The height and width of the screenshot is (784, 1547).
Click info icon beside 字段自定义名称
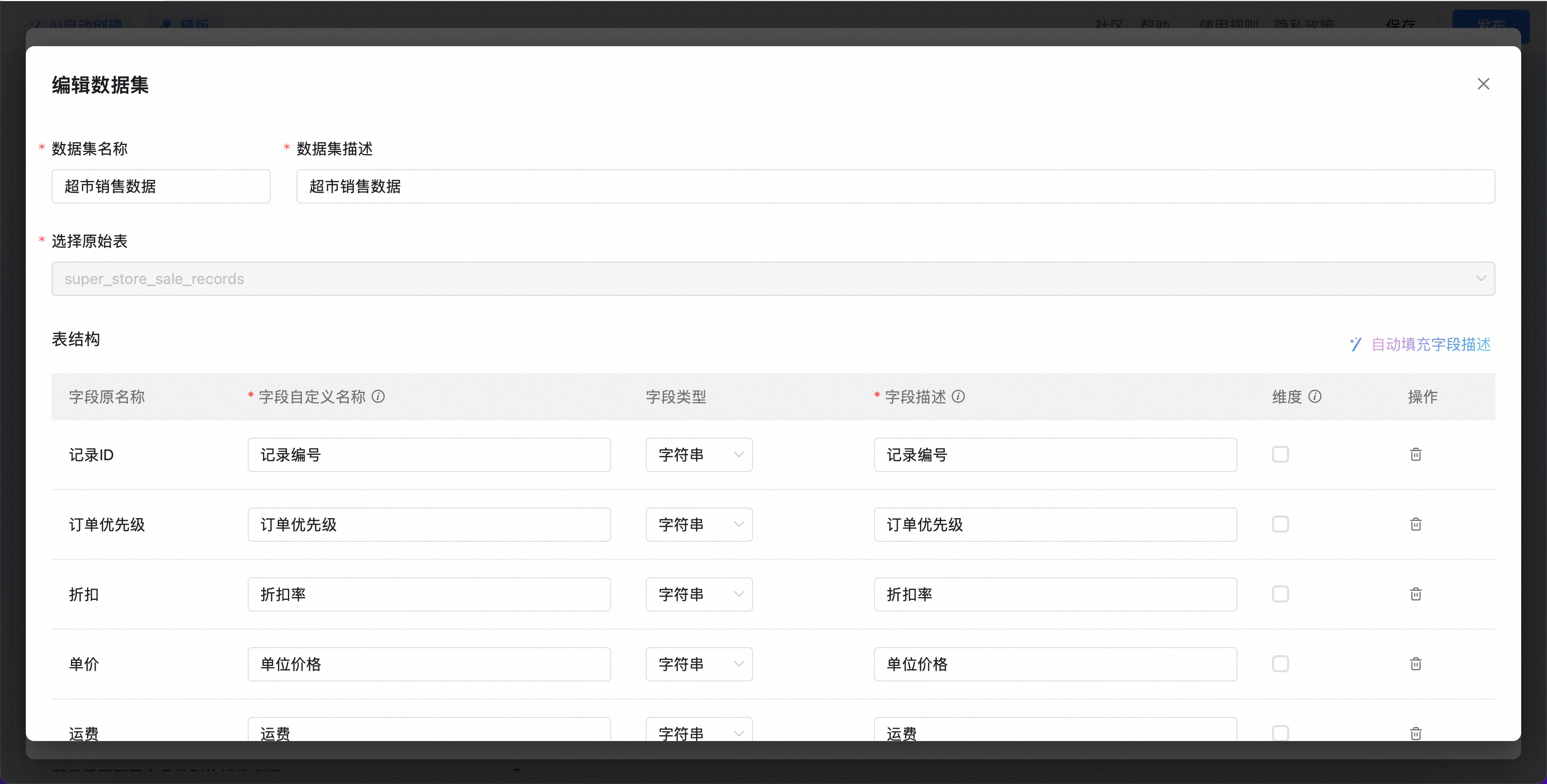coord(378,396)
